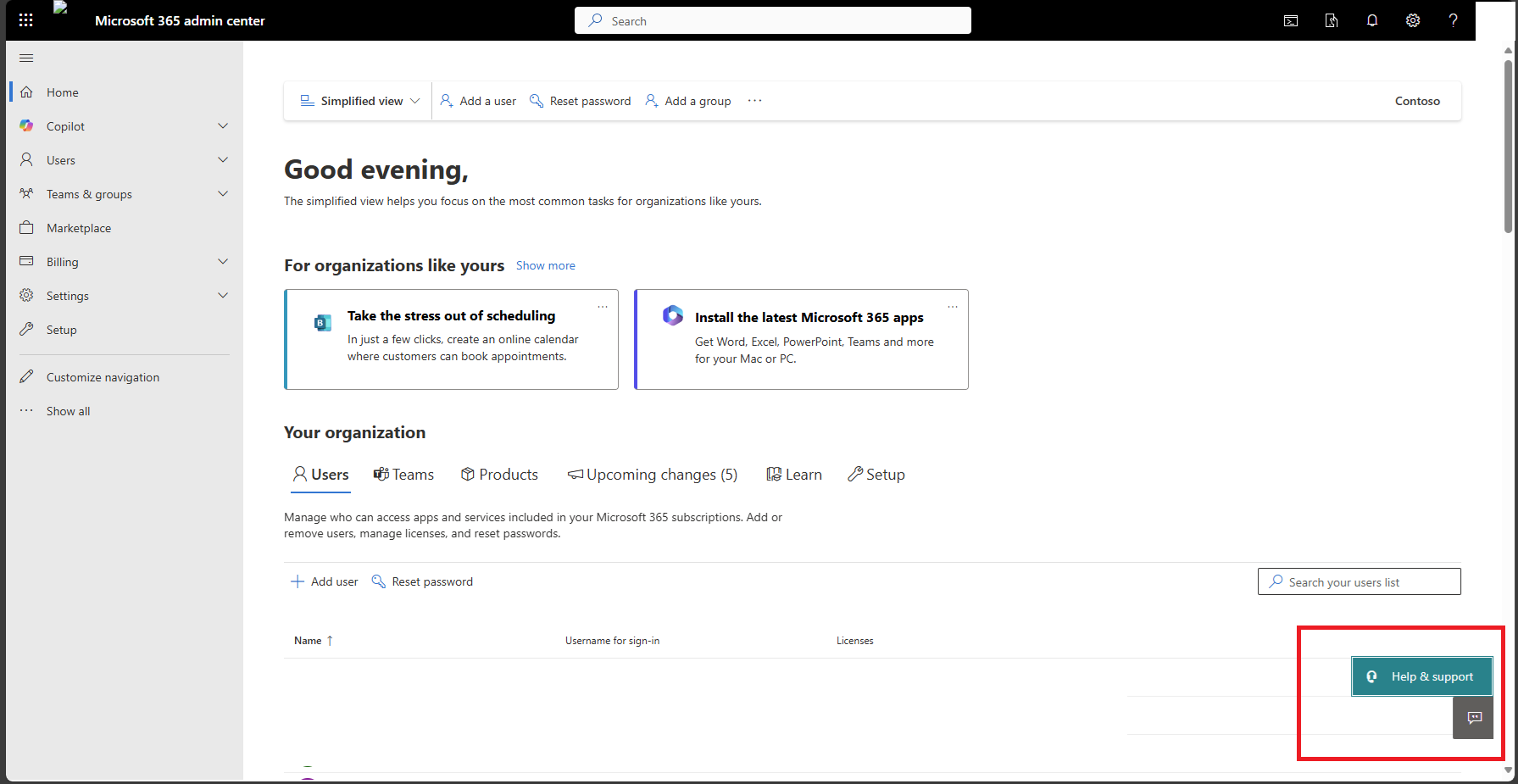
Task: Open more actions ellipsis after Add a group
Action: pos(754,101)
